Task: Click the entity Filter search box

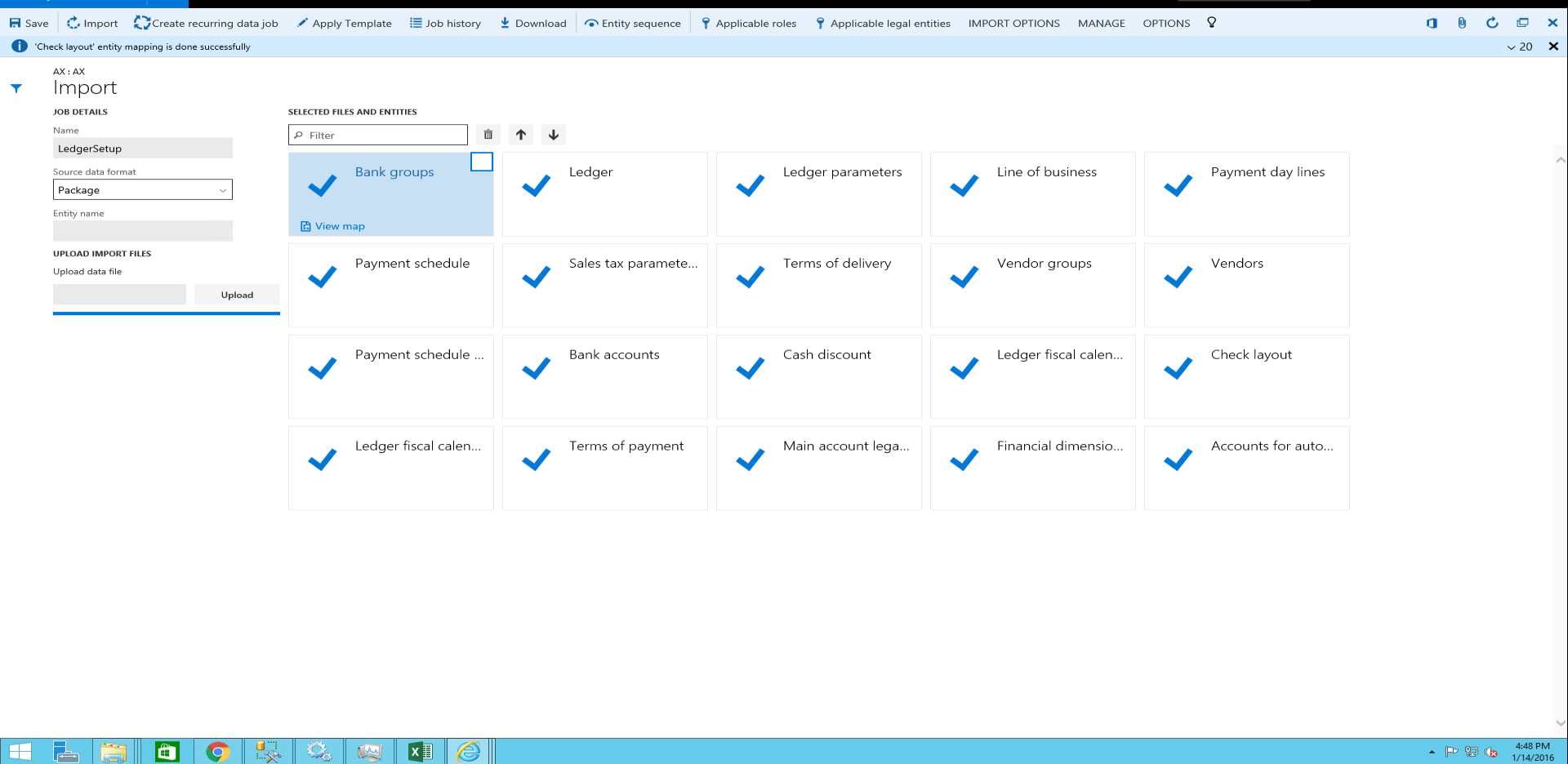Action: tap(378, 135)
